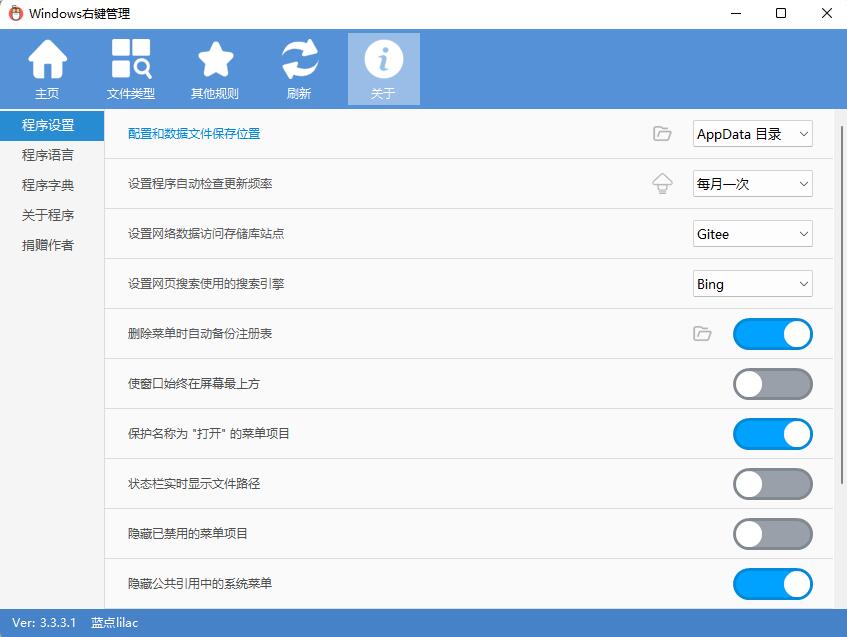The height and width of the screenshot is (637, 847).
Task: Enable 使窗口始终在屏幕最上方 toggle
Action: pos(772,384)
